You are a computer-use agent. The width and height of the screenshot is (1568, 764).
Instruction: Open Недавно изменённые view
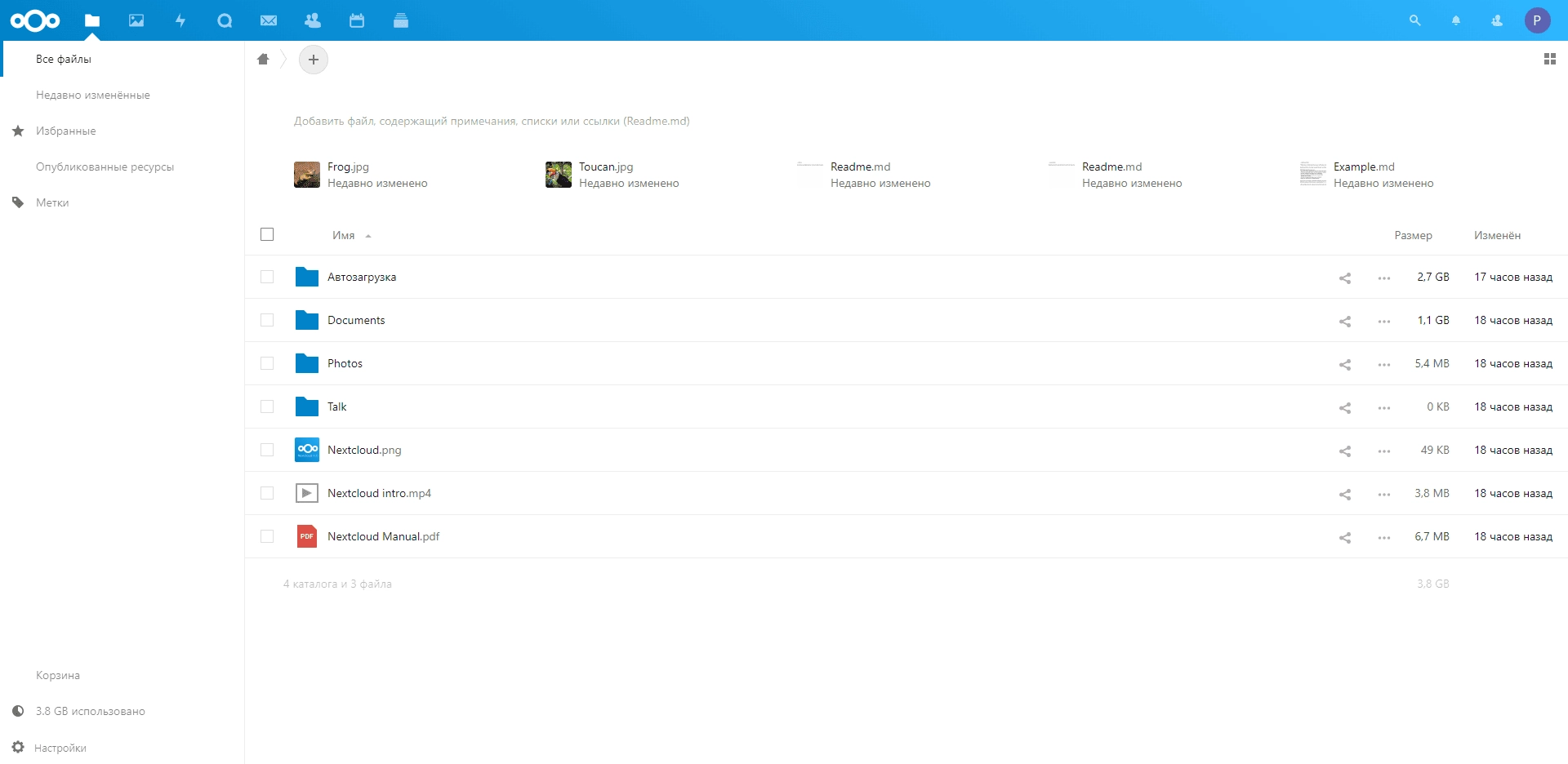tap(92, 94)
